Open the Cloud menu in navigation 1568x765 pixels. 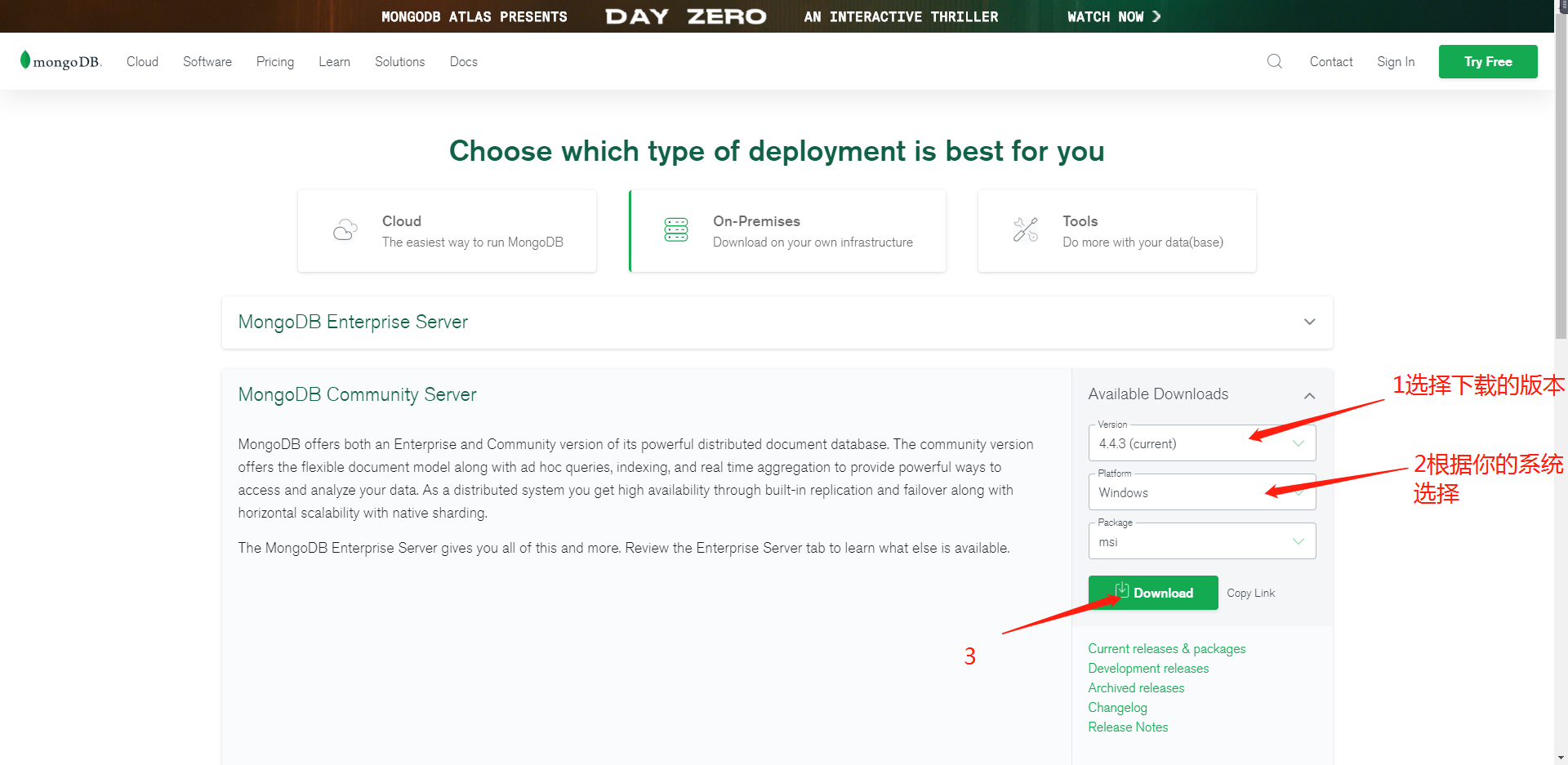pos(142,62)
